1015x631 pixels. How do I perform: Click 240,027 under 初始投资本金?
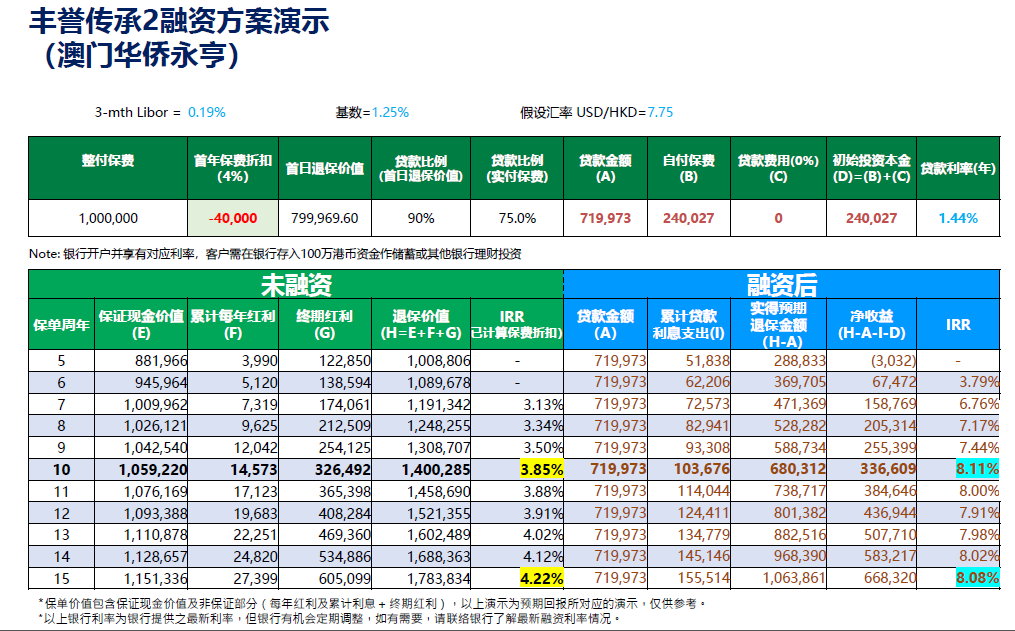pos(871,219)
